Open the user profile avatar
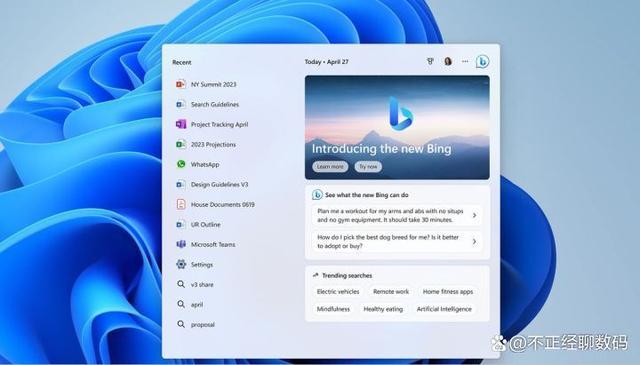The height and width of the screenshot is (365, 640). [448, 62]
